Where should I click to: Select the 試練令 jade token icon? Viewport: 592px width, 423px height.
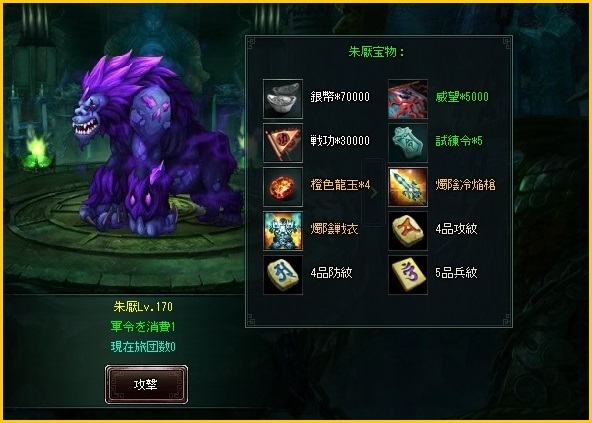tap(408, 143)
